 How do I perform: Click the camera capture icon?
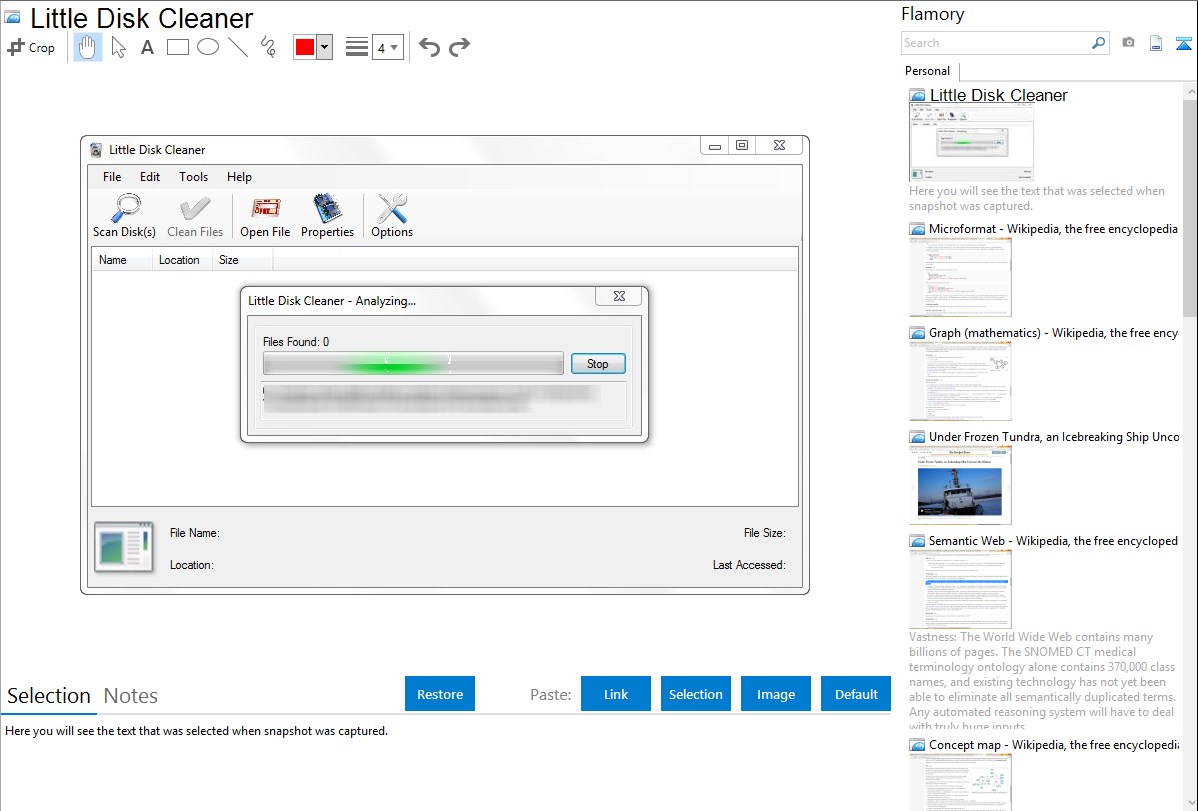click(1128, 43)
